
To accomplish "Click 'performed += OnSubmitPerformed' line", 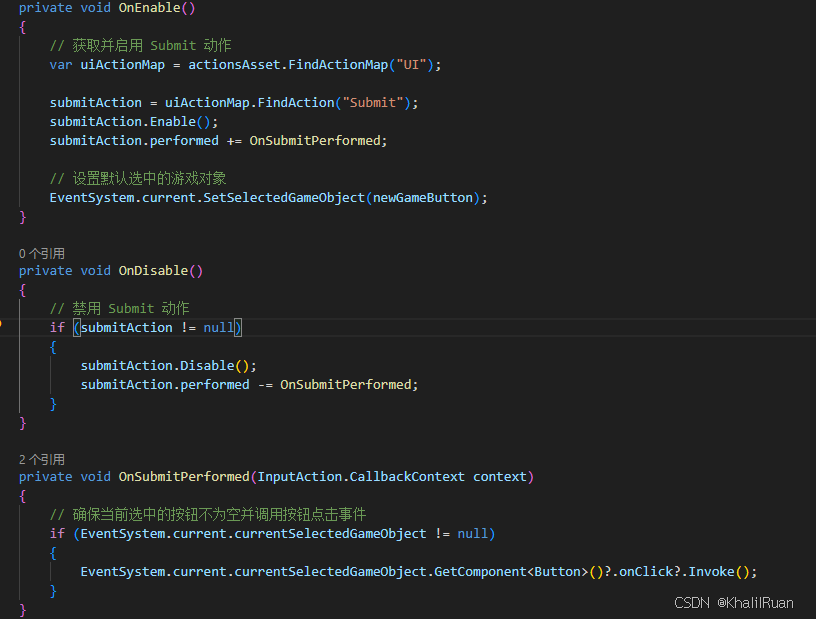I will 219,141.
